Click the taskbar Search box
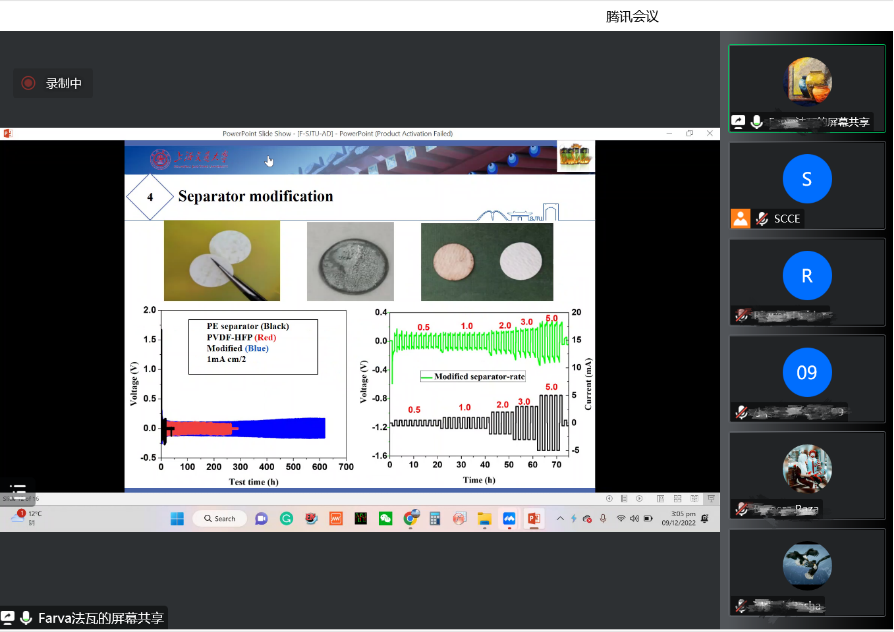 tap(218, 518)
